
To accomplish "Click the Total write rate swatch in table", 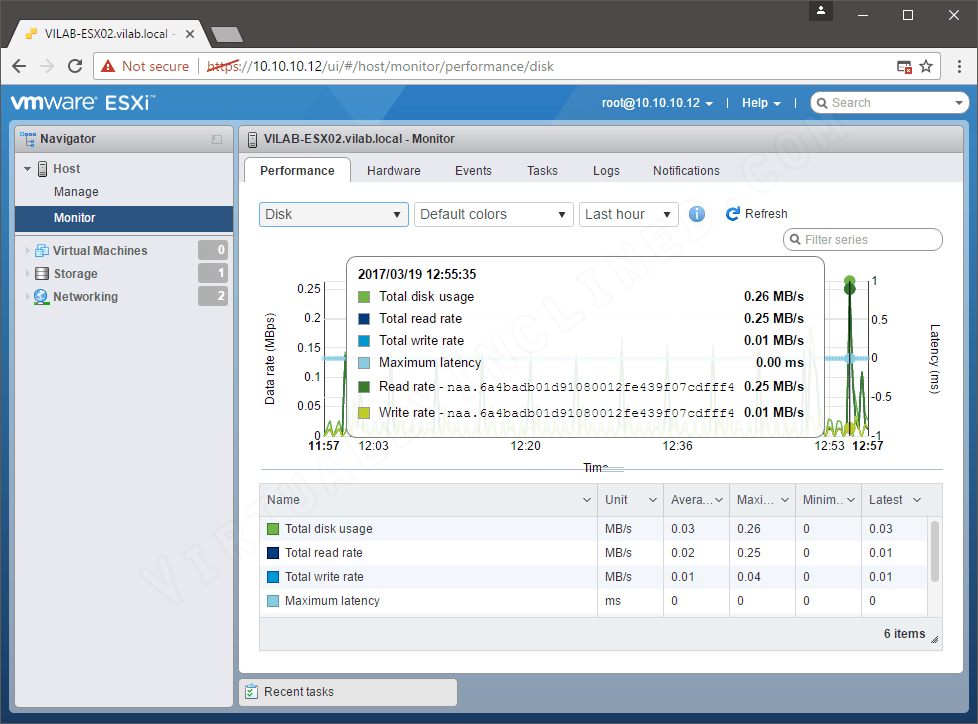I will pyautogui.click(x=273, y=577).
